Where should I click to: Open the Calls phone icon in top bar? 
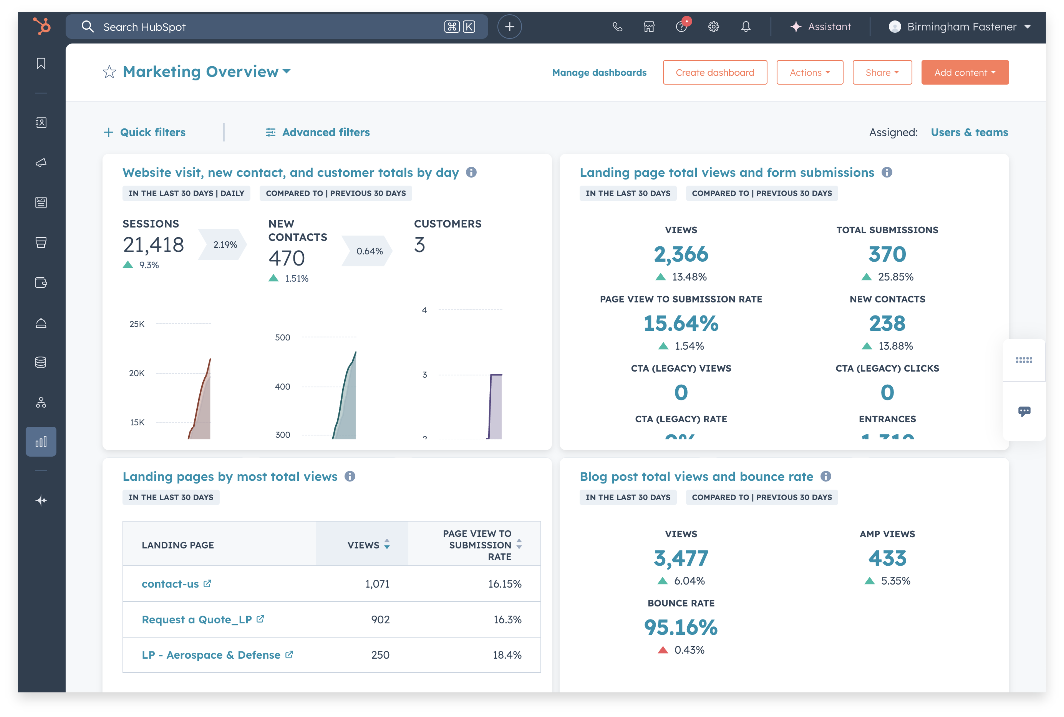pos(617,26)
